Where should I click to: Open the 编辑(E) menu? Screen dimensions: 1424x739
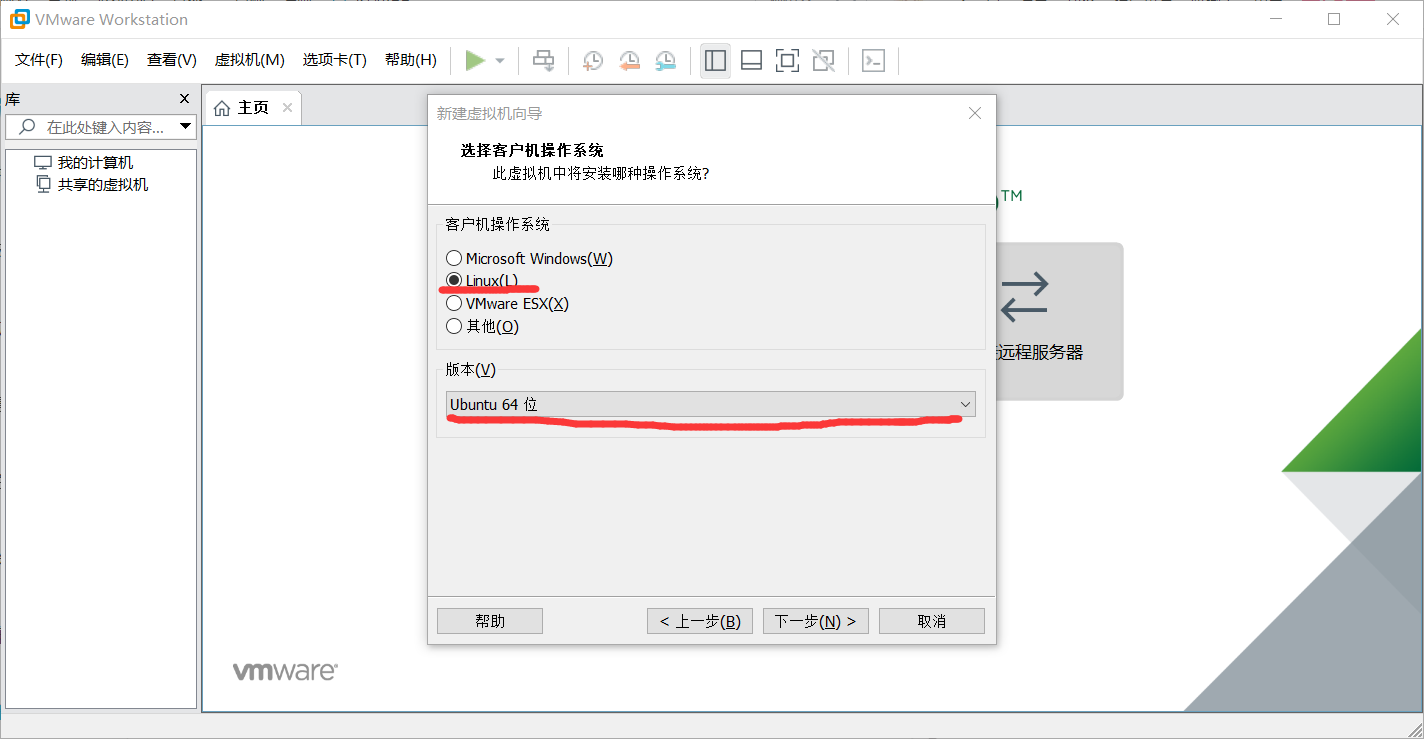click(x=105, y=60)
